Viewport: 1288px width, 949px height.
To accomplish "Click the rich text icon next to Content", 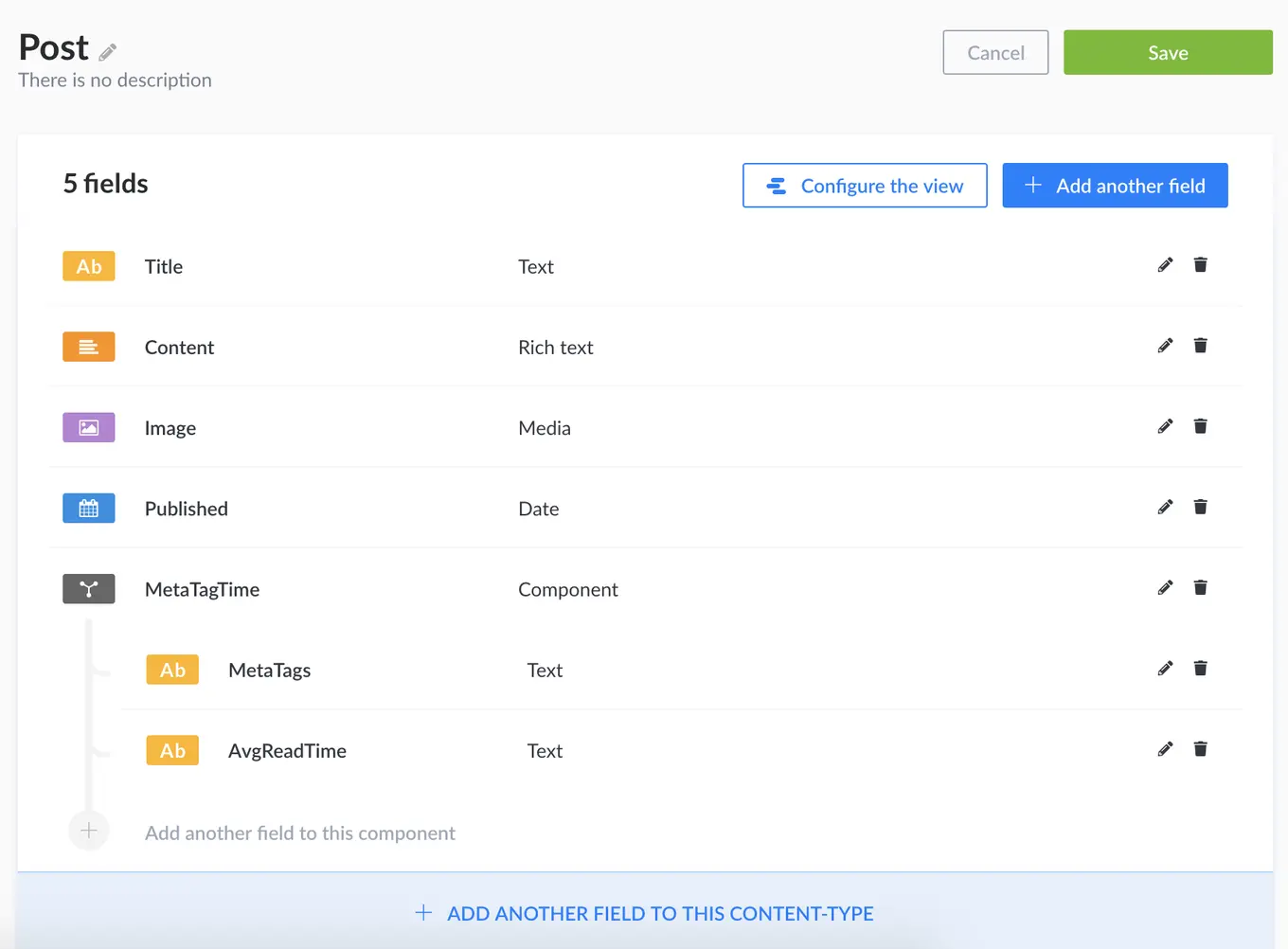I will (88, 347).
